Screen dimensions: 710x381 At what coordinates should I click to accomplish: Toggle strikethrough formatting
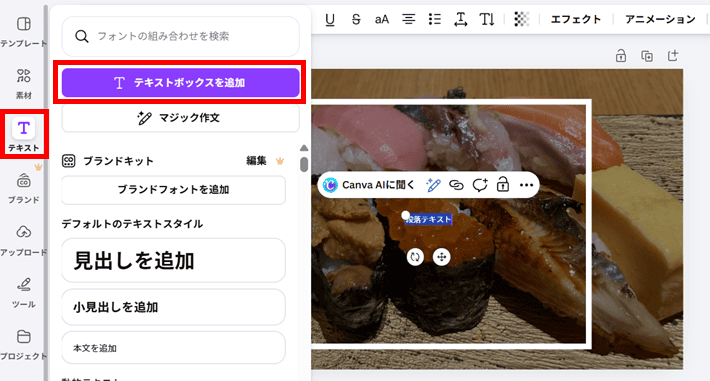[356, 19]
